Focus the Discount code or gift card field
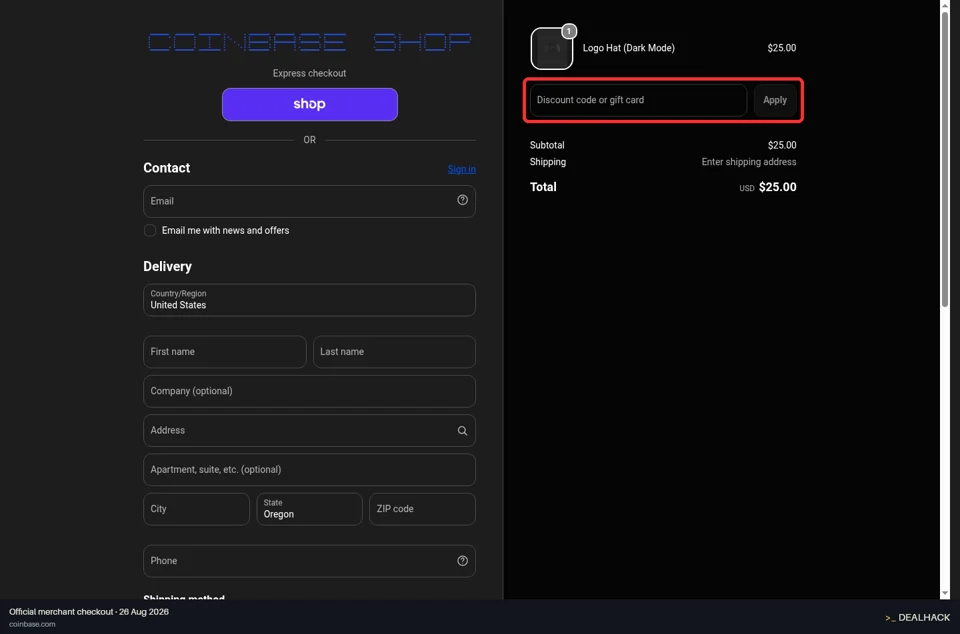 click(638, 100)
